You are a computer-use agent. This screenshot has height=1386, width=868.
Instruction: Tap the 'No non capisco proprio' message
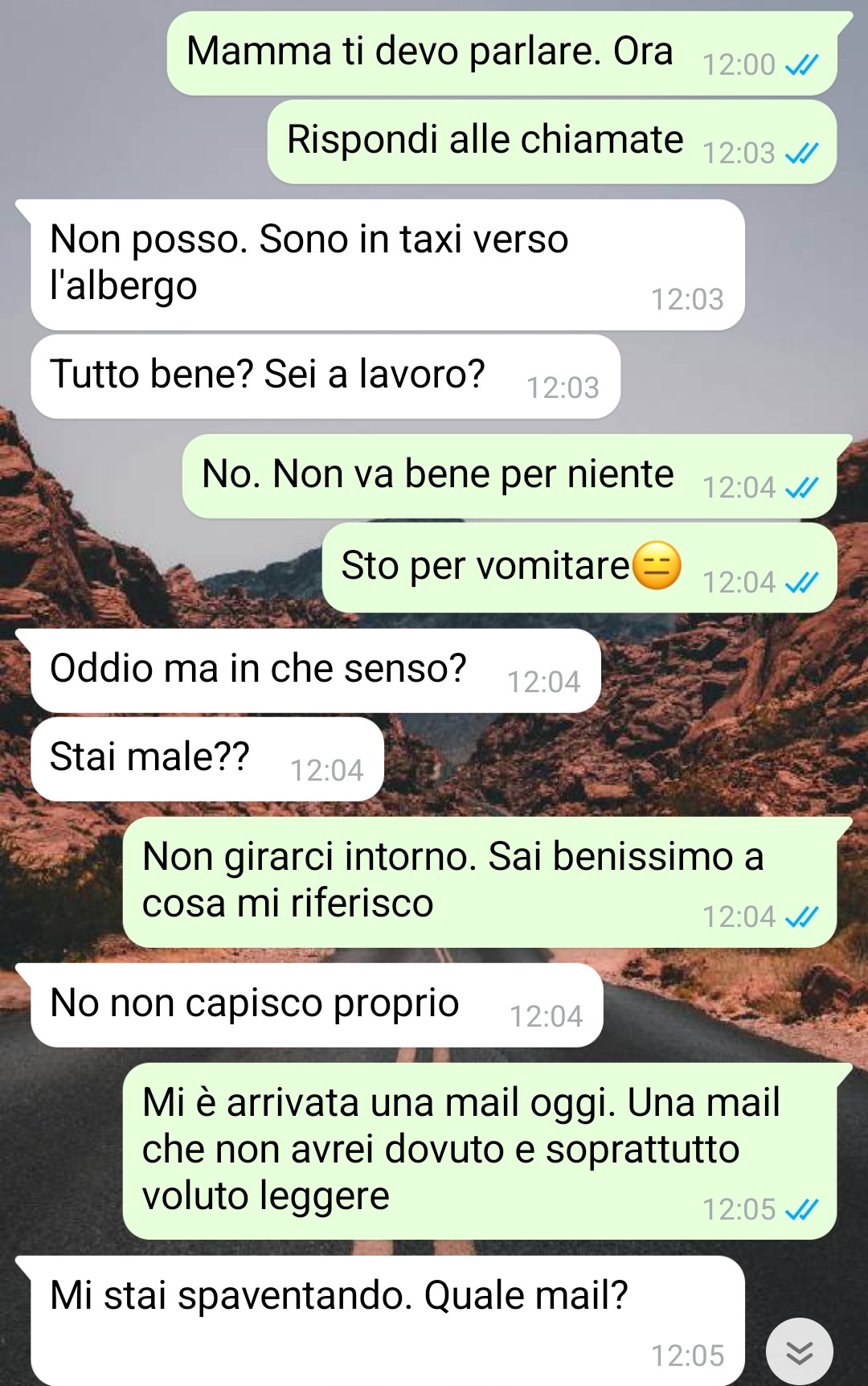pos(317,1005)
